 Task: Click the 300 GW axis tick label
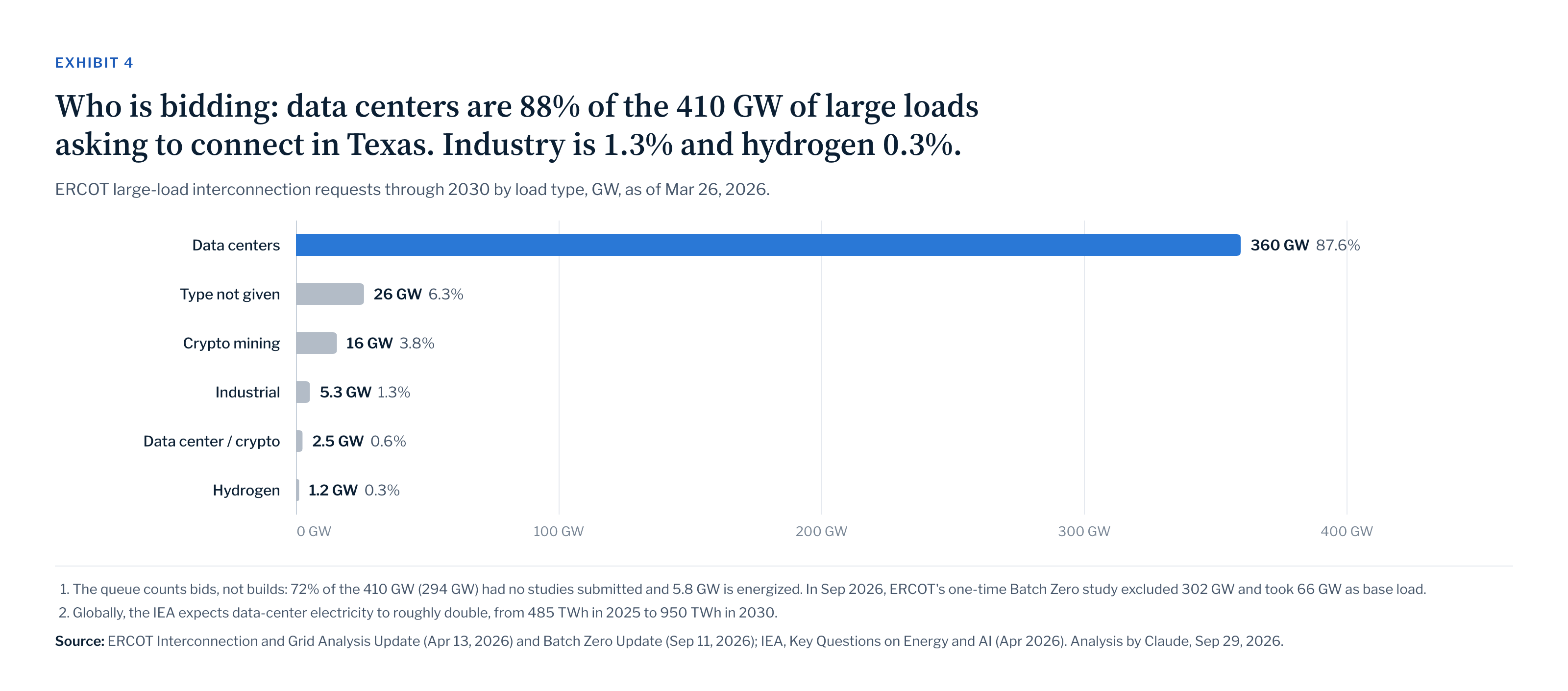[x=1083, y=531]
